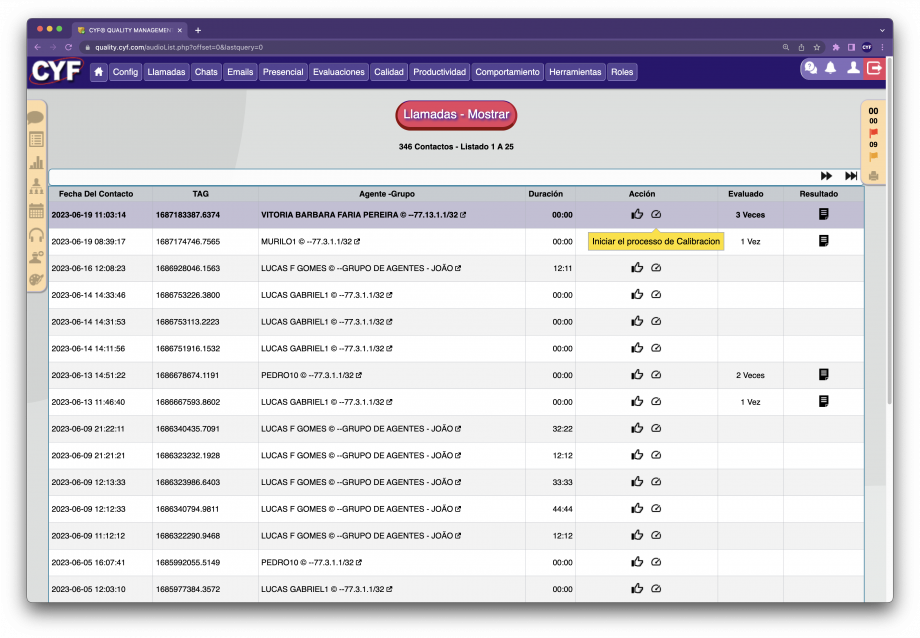The image size is (920, 638).
Task: Open the calendar icon in left sidebar
Action: tap(36, 210)
